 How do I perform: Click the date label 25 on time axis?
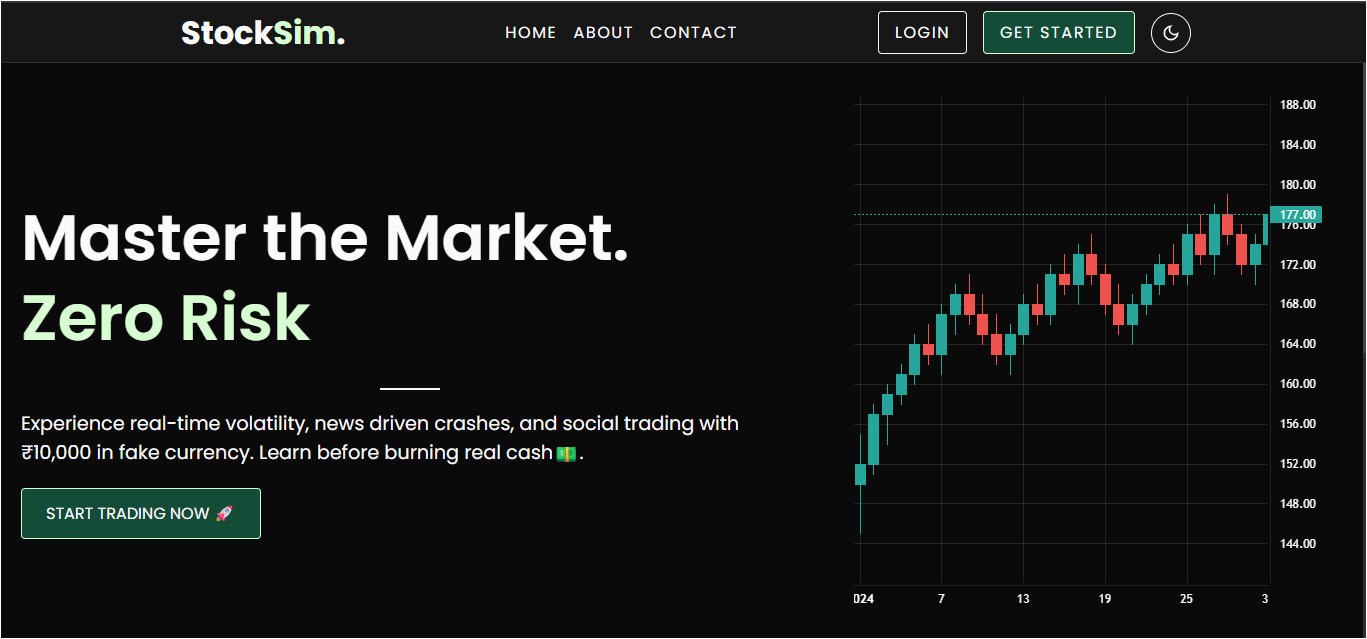pos(1186,599)
